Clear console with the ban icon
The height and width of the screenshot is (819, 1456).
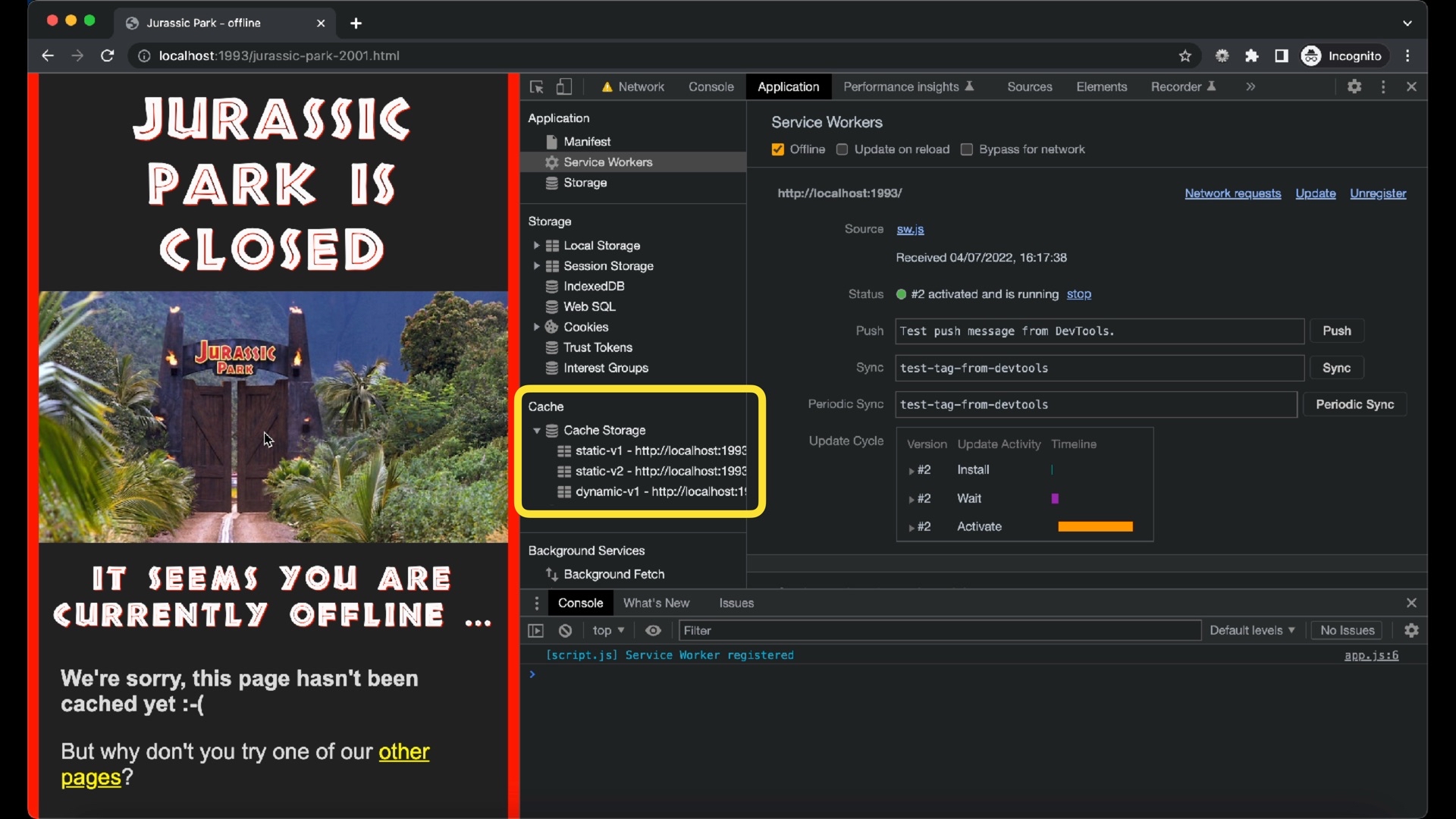click(x=566, y=630)
